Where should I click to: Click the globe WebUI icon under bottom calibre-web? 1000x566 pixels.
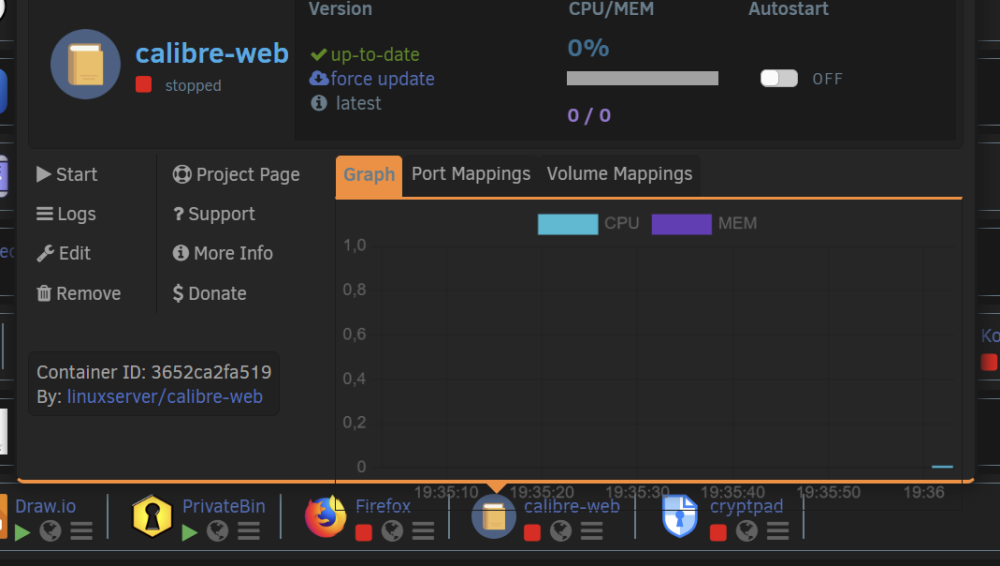tap(561, 531)
